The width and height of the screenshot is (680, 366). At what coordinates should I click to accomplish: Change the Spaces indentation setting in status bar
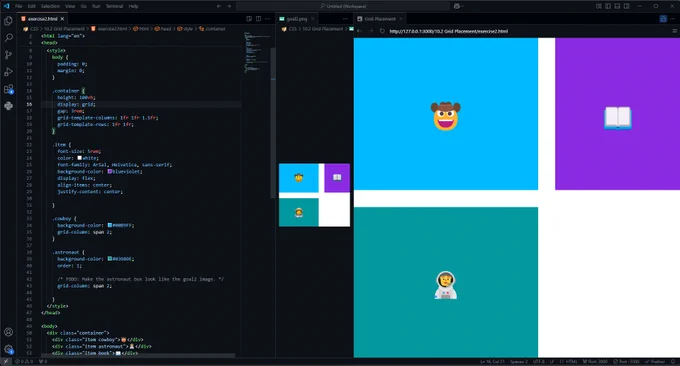tap(519, 361)
